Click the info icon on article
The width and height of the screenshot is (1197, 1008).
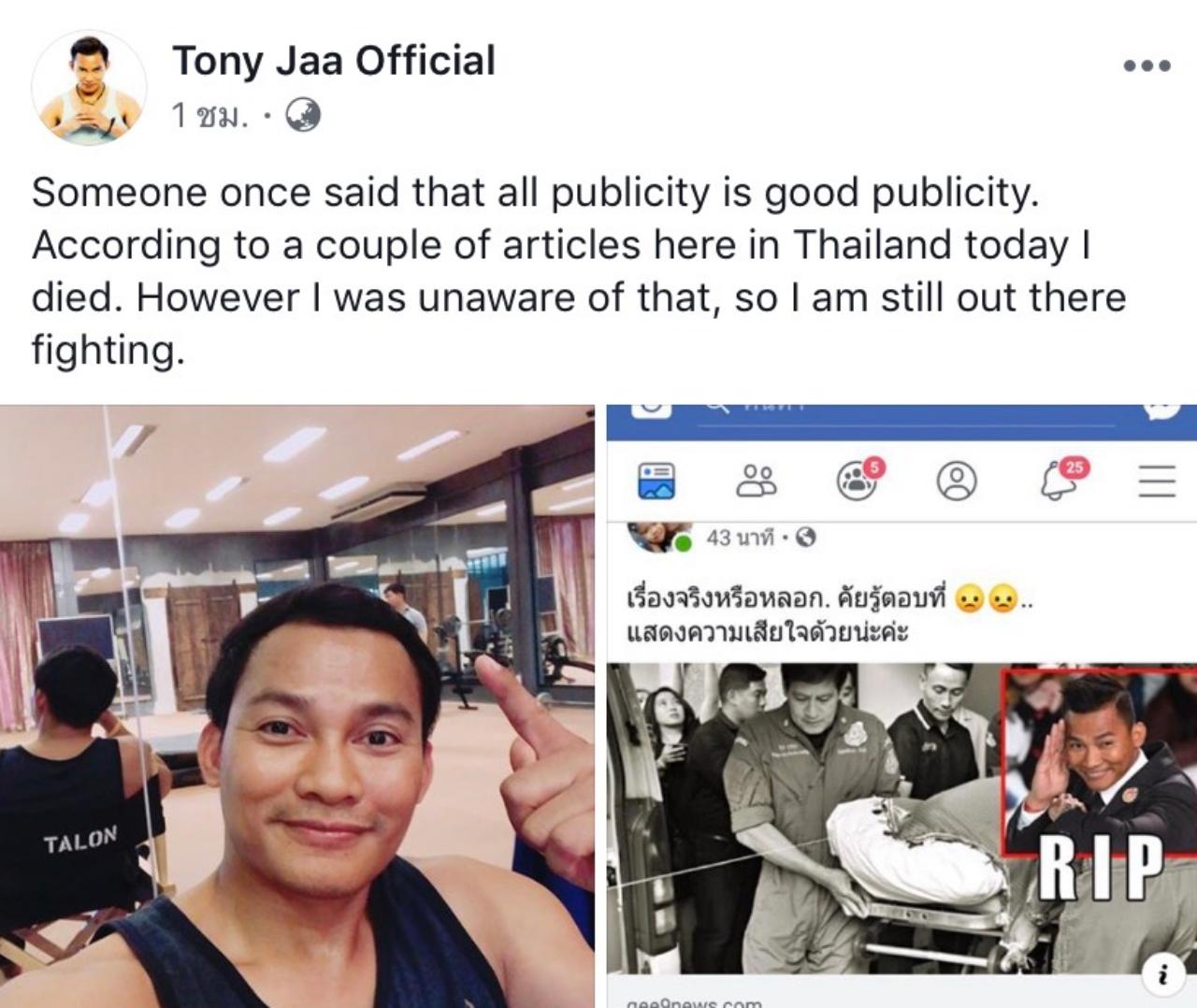(x=1162, y=975)
